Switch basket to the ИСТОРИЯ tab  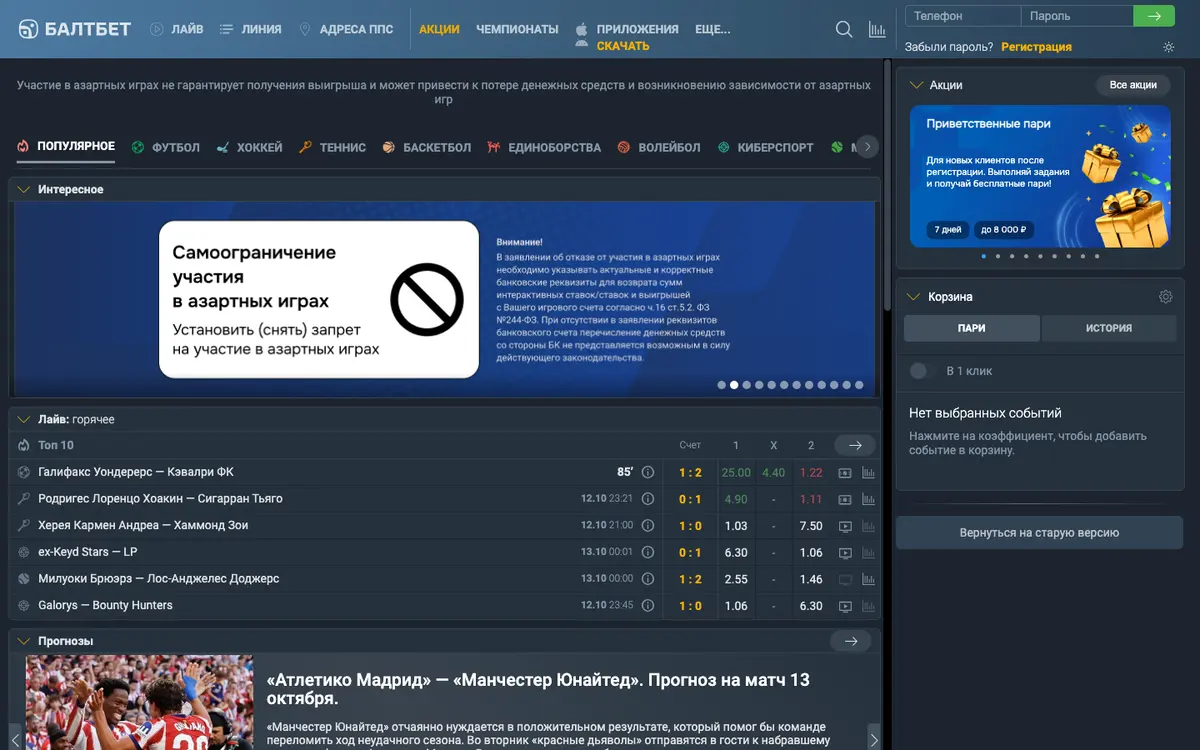(x=1109, y=328)
